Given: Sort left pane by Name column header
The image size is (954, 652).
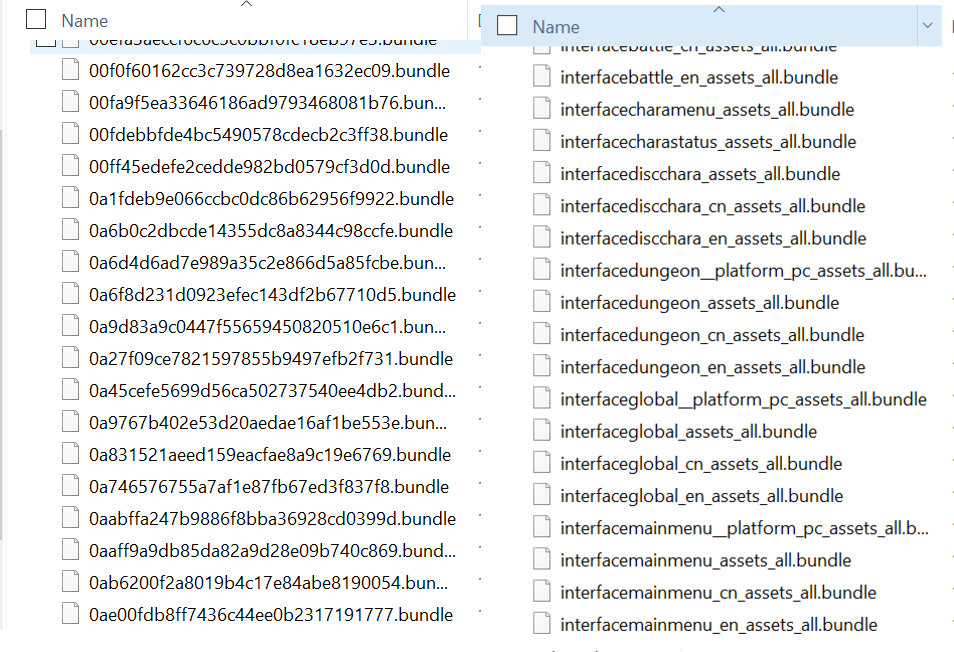Looking at the screenshot, I should [x=85, y=20].
